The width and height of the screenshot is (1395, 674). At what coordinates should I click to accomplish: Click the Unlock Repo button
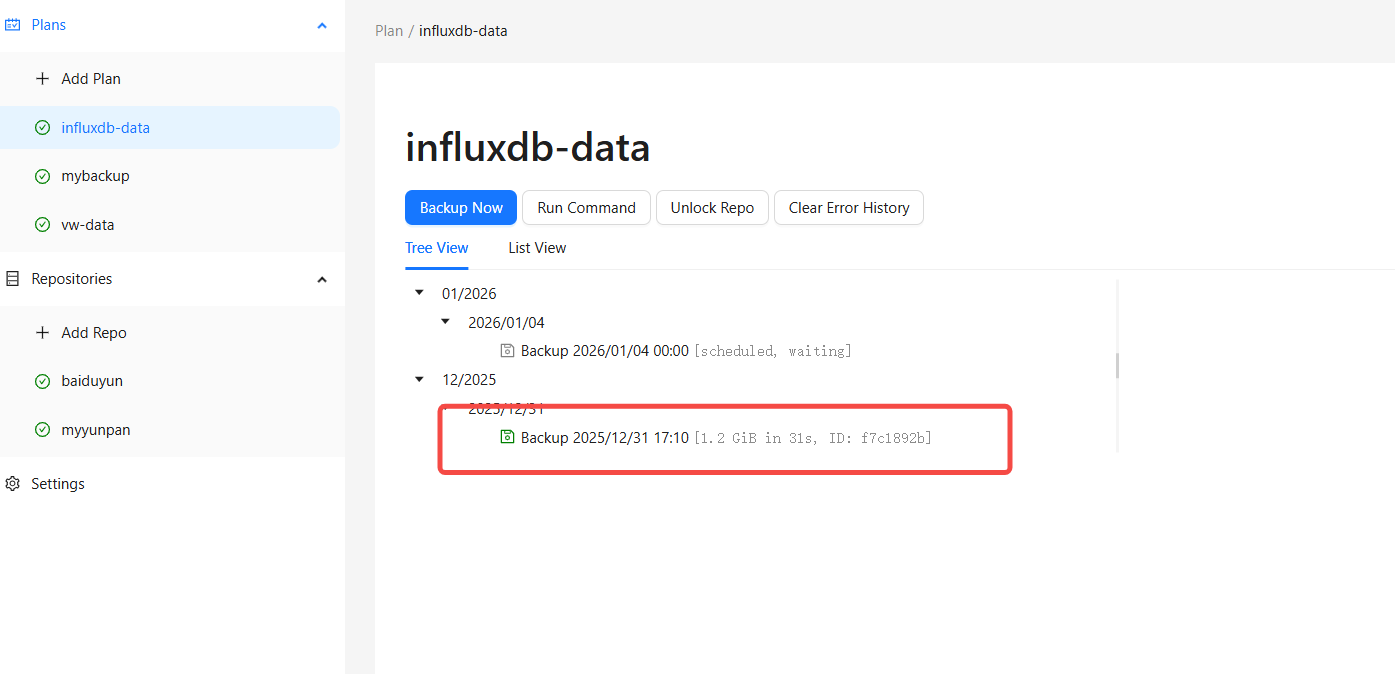click(x=712, y=208)
